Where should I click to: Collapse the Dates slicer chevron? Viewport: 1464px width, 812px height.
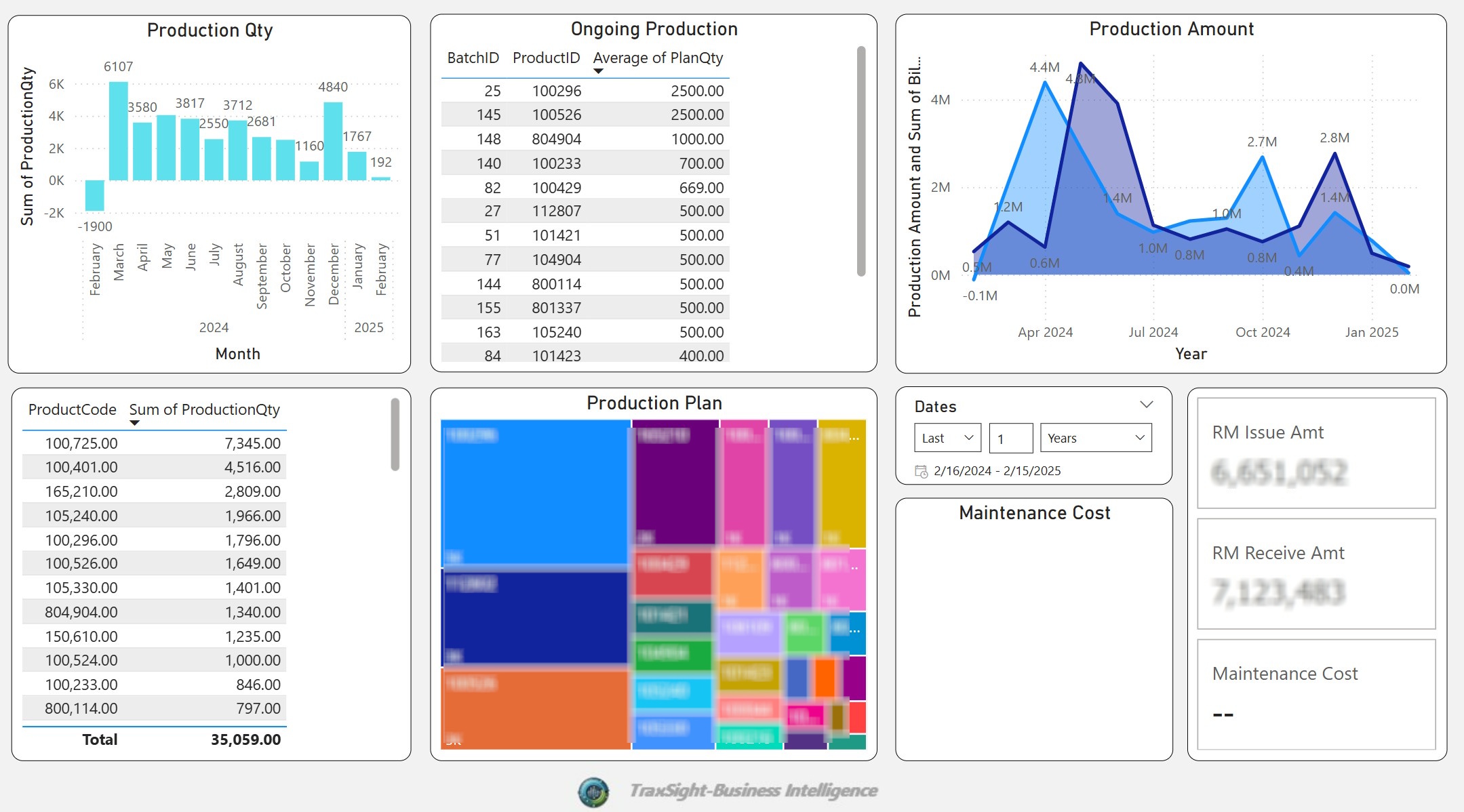1146,405
